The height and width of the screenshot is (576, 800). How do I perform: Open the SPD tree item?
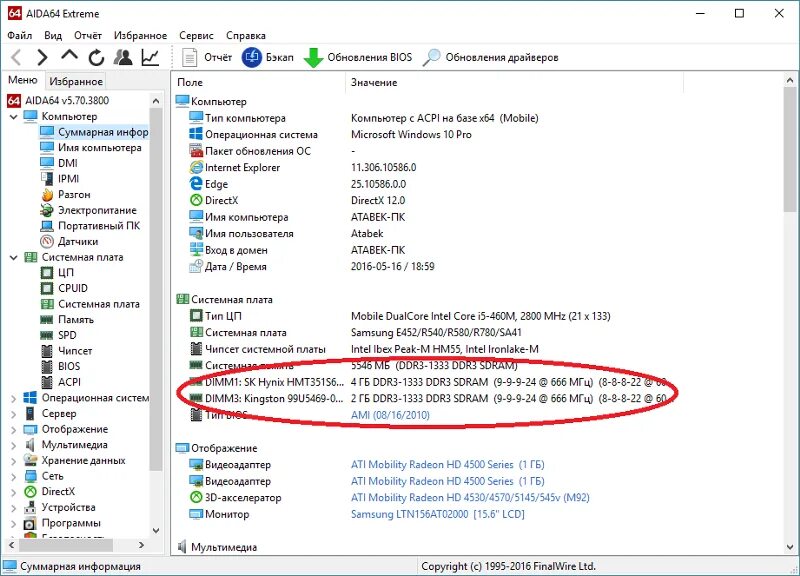click(59, 335)
